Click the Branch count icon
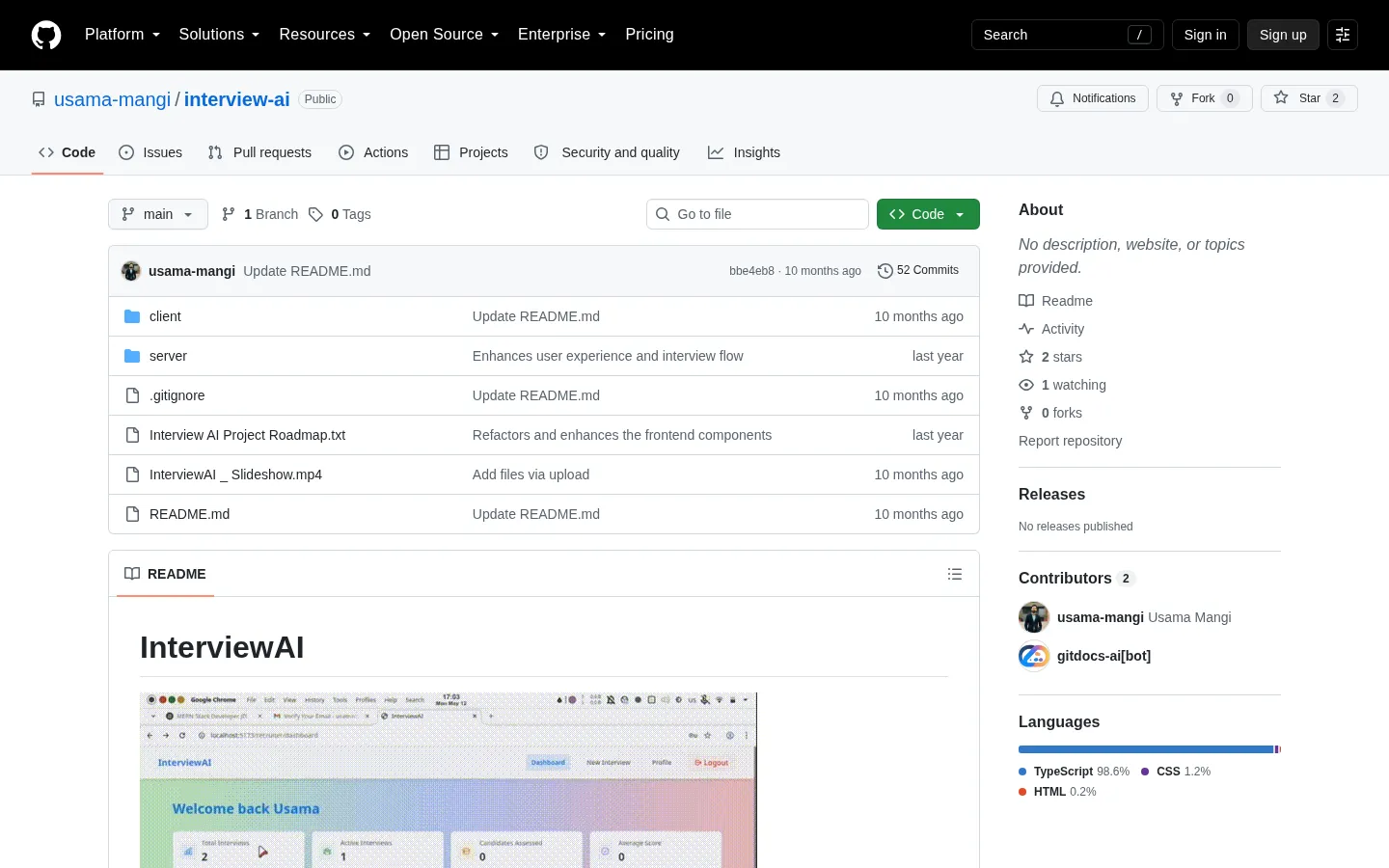This screenshot has width=1389, height=868. [x=229, y=214]
